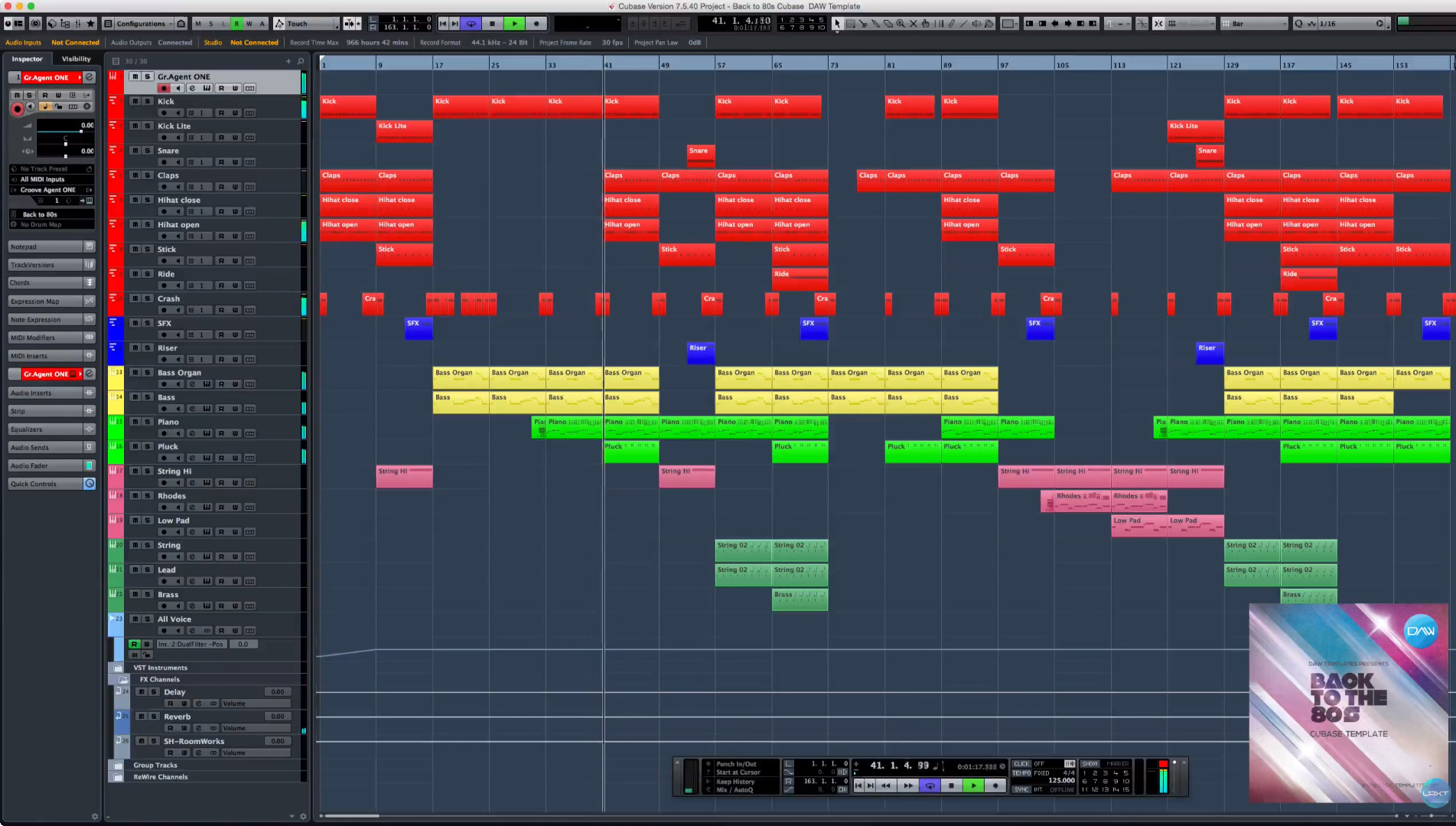The image size is (1456, 826).
Task: Click Fast Forward in the transport panel
Action: pyautogui.click(x=907, y=785)
